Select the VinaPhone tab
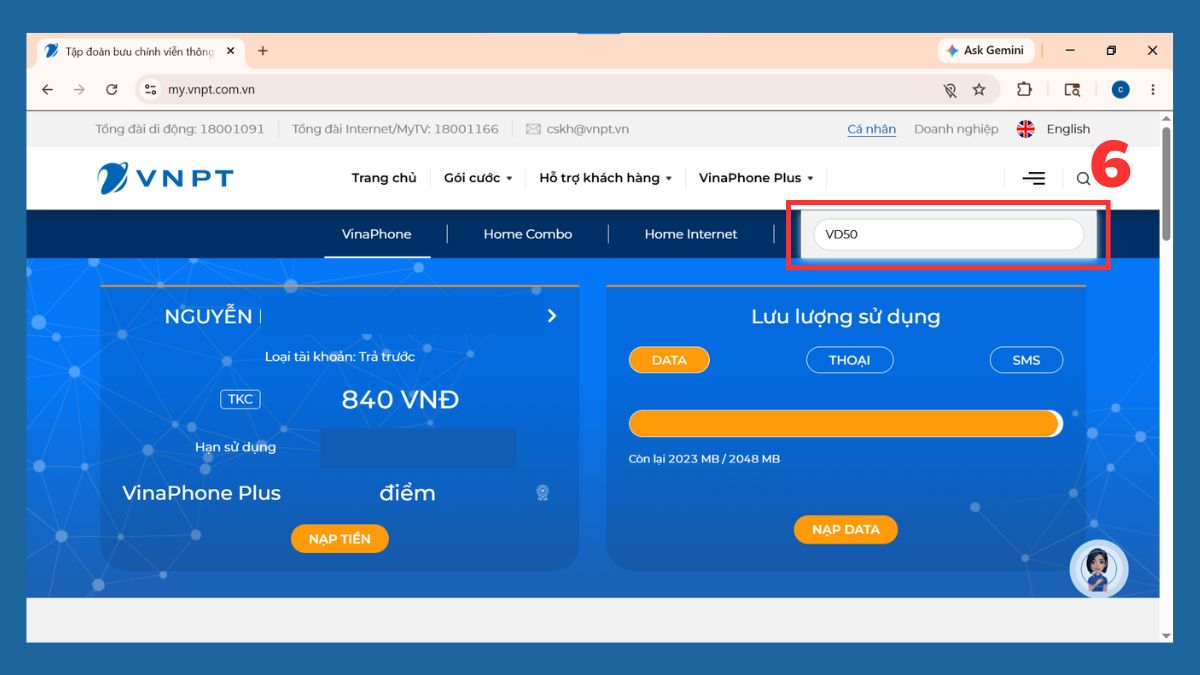 pos(377,234)
